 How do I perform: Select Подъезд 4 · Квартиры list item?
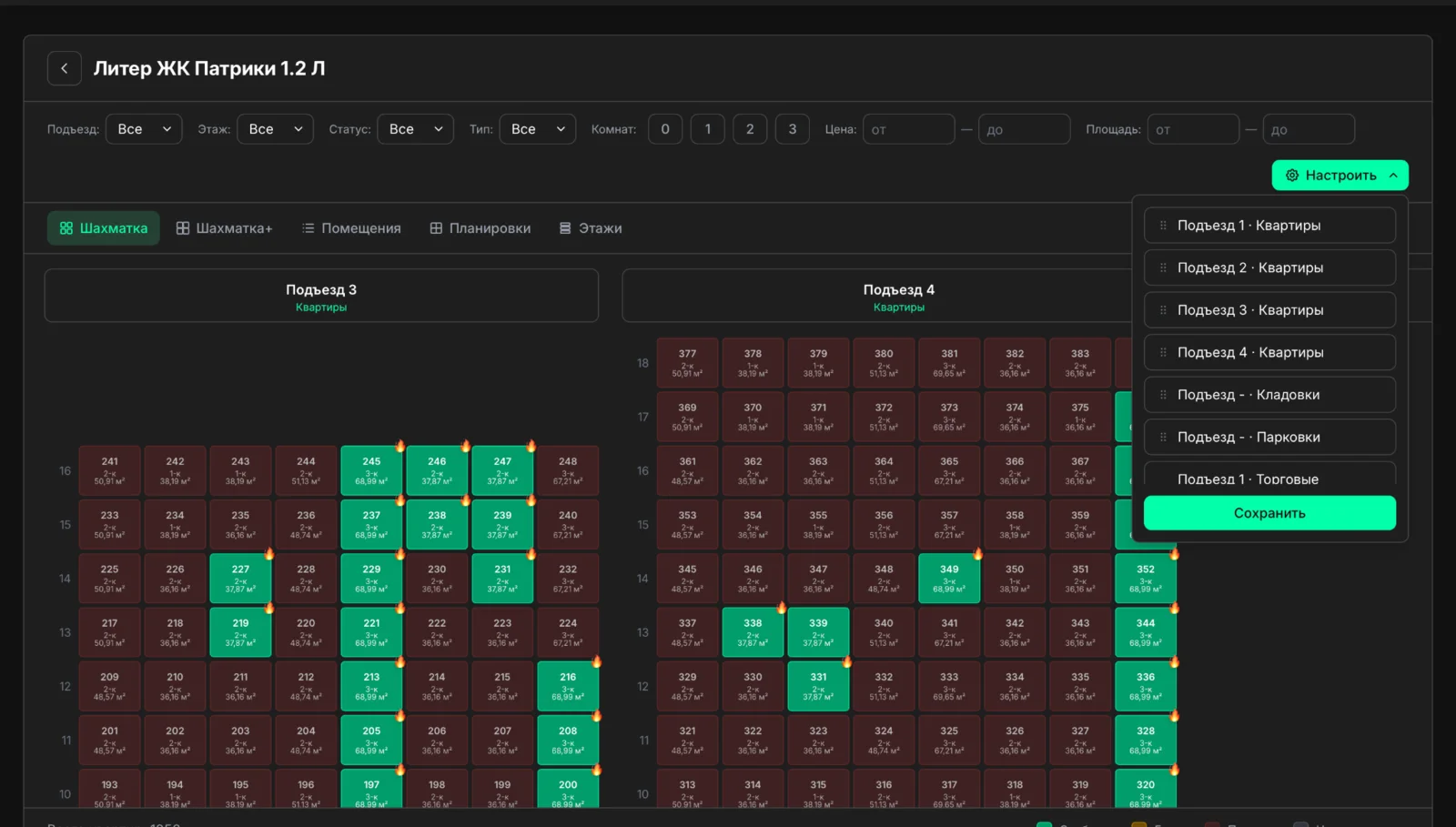click(x=1269, y=352)
